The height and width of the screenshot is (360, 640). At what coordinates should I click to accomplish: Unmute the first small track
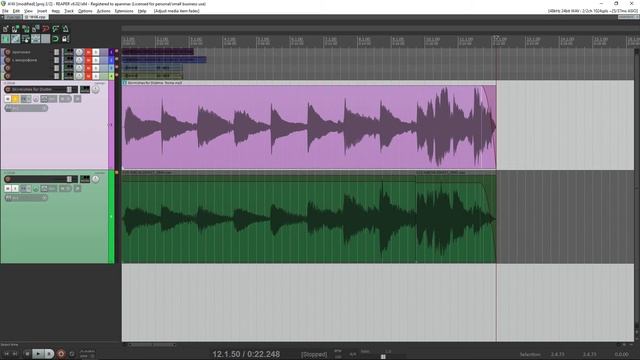click(88, 52)
